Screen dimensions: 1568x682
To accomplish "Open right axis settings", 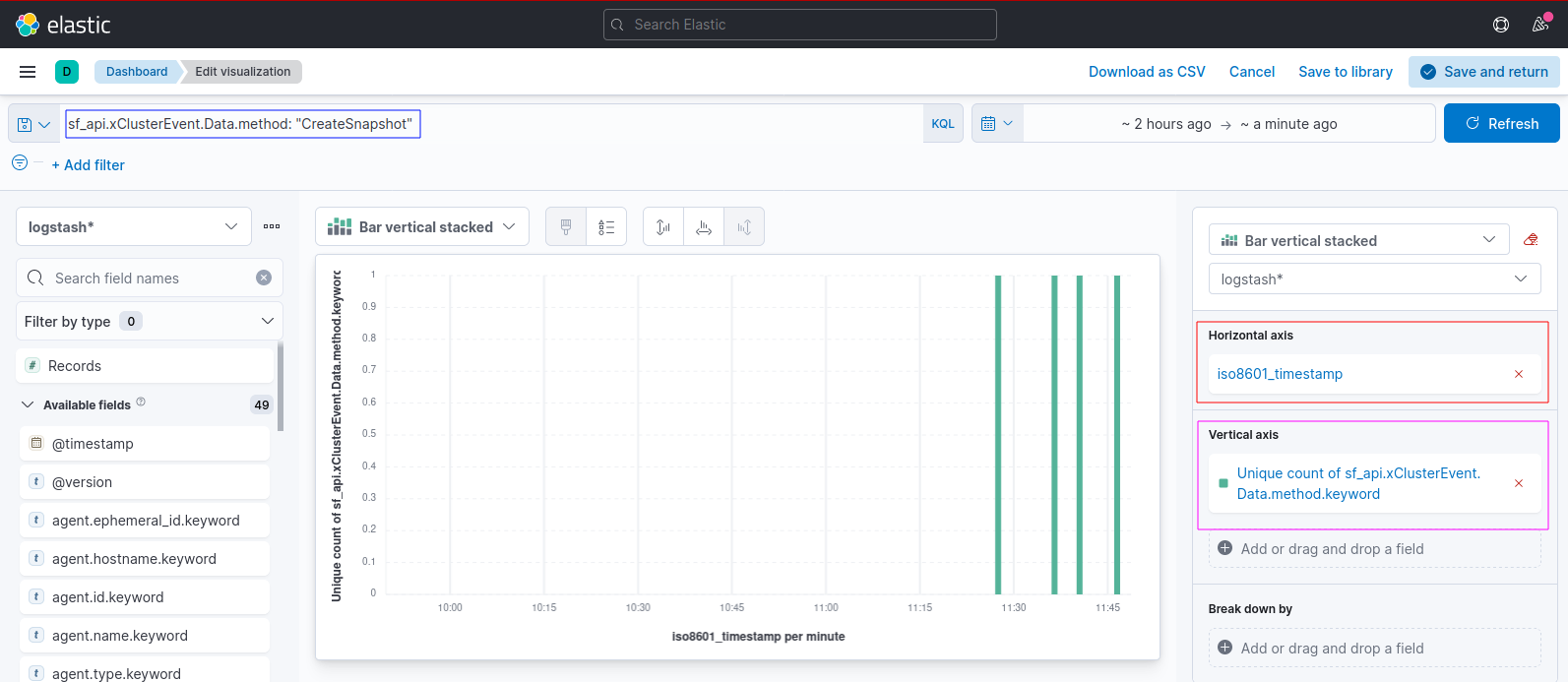I will (x=744, y=227).
